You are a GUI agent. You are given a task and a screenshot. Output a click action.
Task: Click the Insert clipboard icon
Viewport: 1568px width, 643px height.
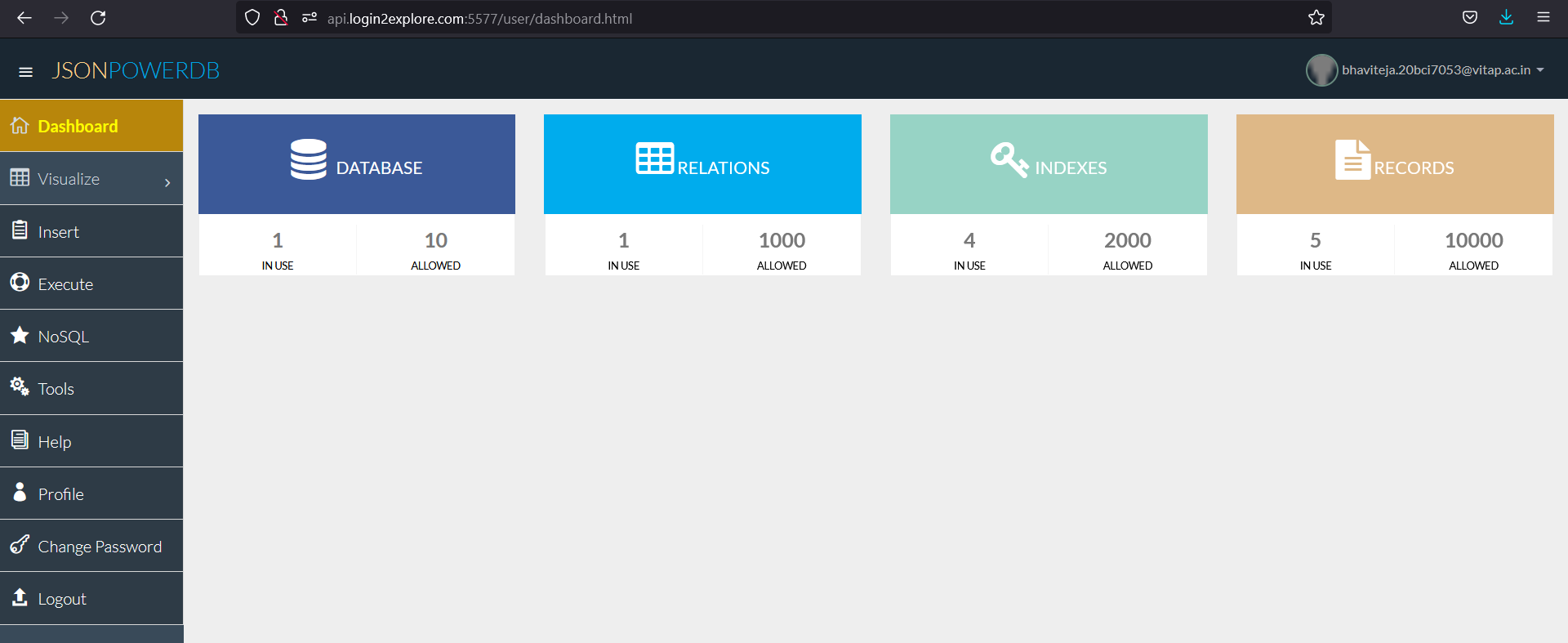20,230
